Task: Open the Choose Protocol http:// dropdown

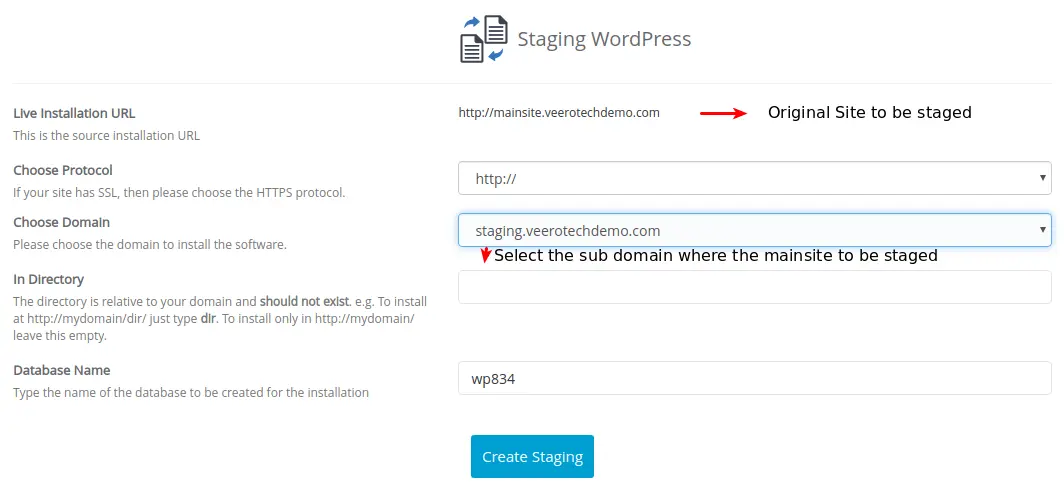Action: (x=754, y=179)
